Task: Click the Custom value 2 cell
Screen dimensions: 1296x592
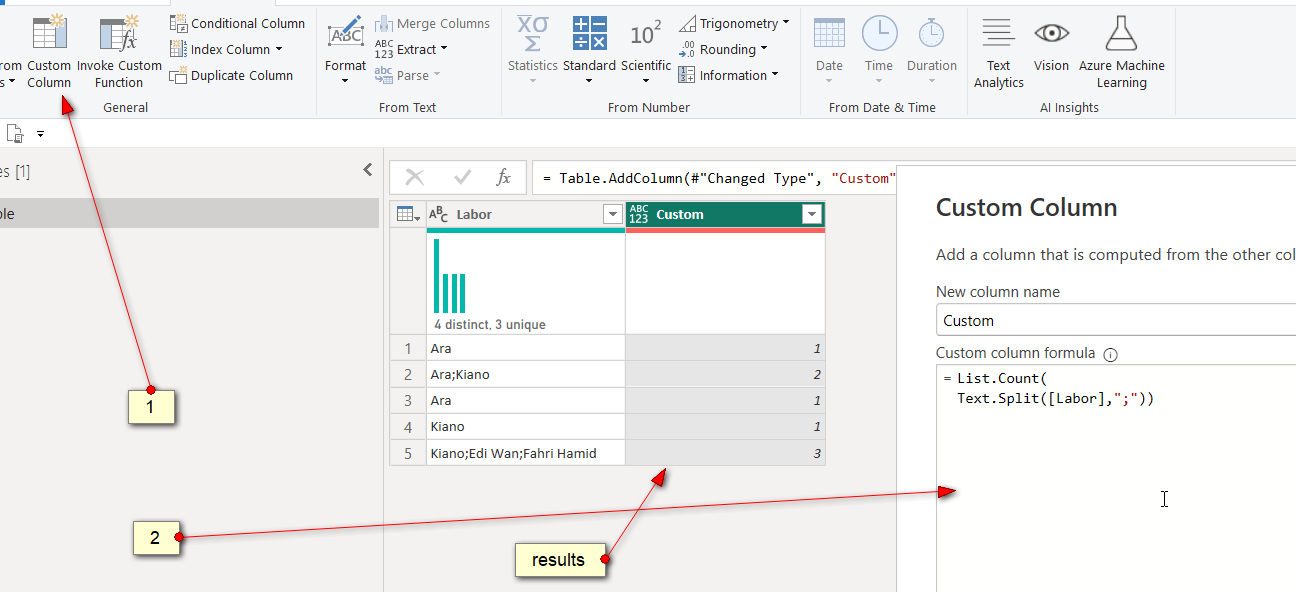Action: click(725, 374)
